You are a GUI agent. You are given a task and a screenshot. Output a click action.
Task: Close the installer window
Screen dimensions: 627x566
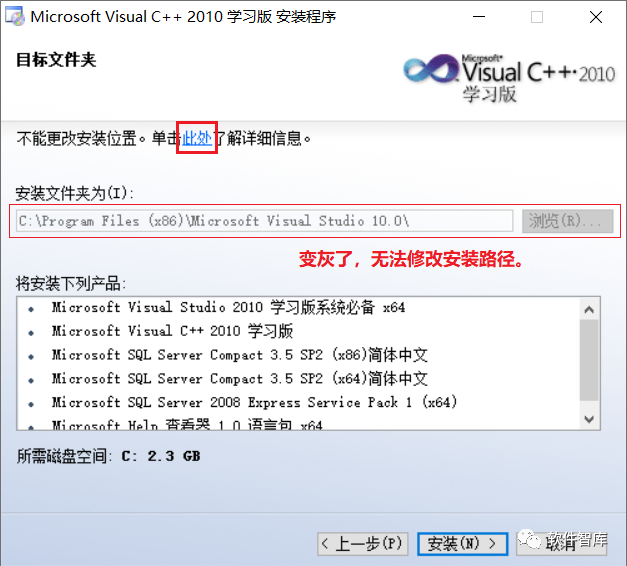[596, 17]
